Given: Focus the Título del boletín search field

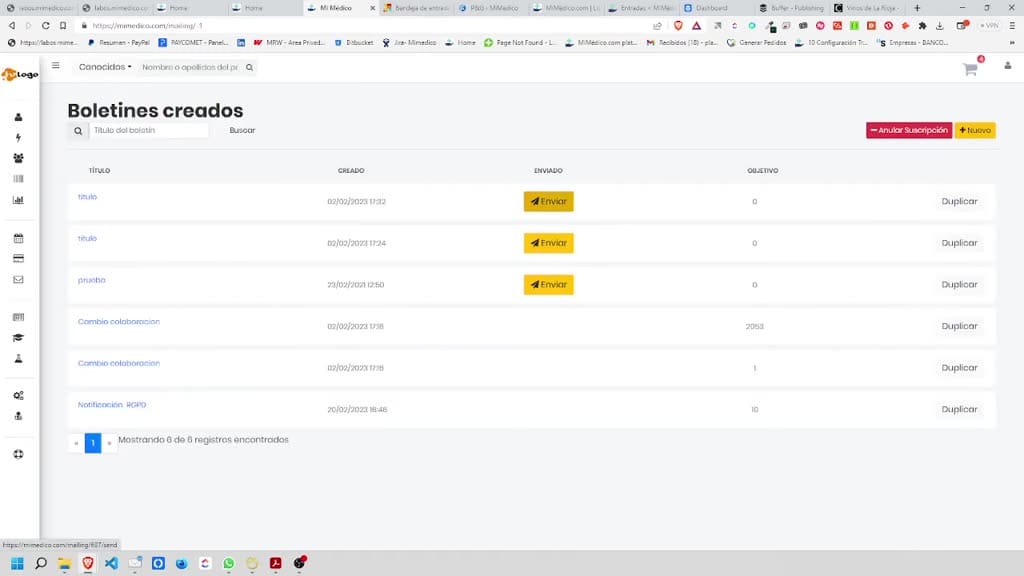Looking at the screenshot, I should tap(148, 130).
